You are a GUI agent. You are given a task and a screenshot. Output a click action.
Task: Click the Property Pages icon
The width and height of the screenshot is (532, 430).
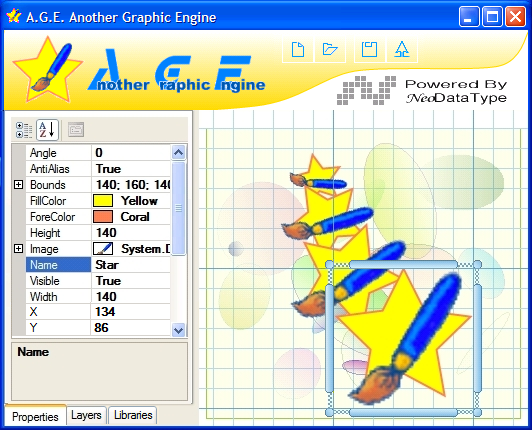[x=76, y=130]
